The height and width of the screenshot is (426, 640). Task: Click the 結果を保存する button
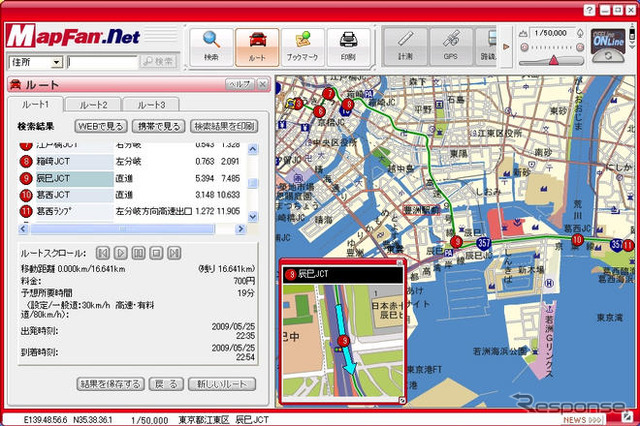(x=111, y=384)
